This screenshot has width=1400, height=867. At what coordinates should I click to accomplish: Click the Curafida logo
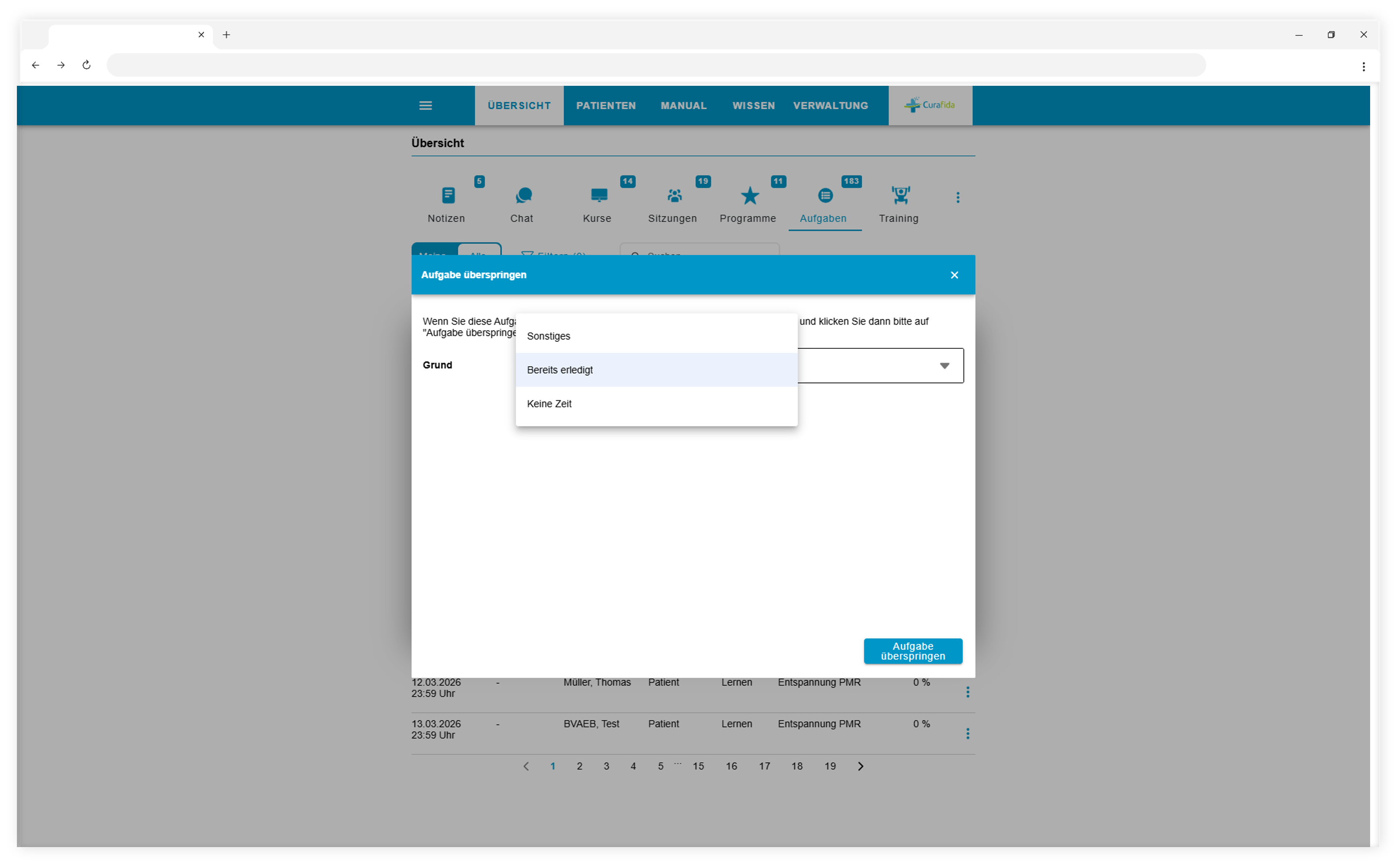point(930,105)
